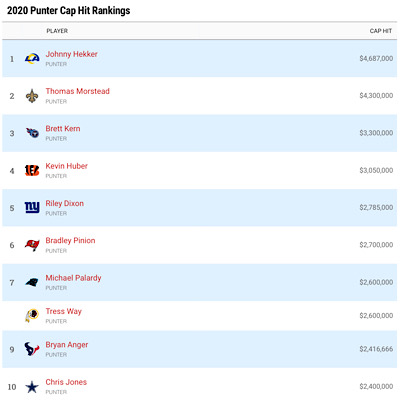Click the Carolina Panthers logo

(x=32, y=282)
